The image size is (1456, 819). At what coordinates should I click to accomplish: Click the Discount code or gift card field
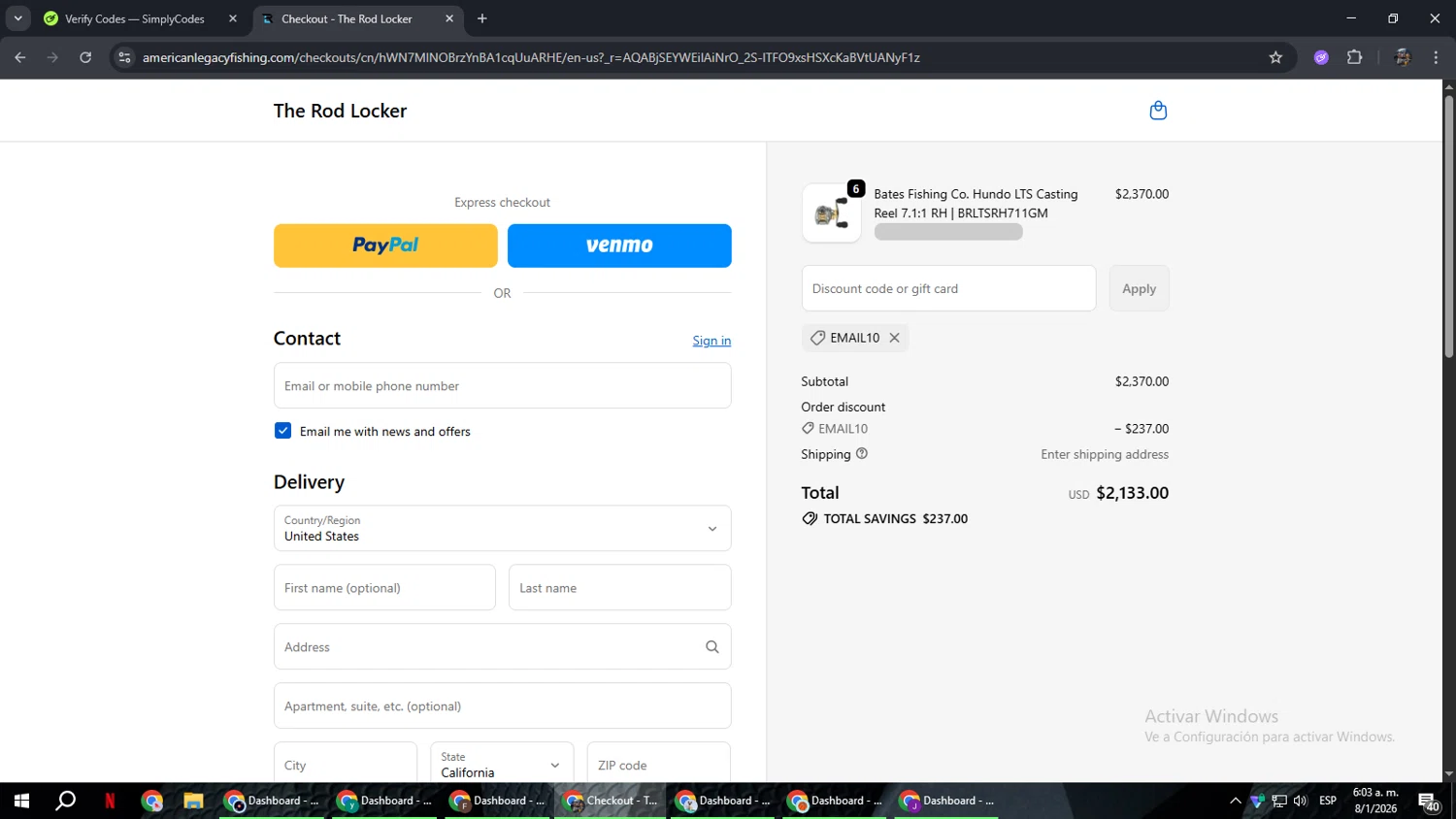(948, 288)
